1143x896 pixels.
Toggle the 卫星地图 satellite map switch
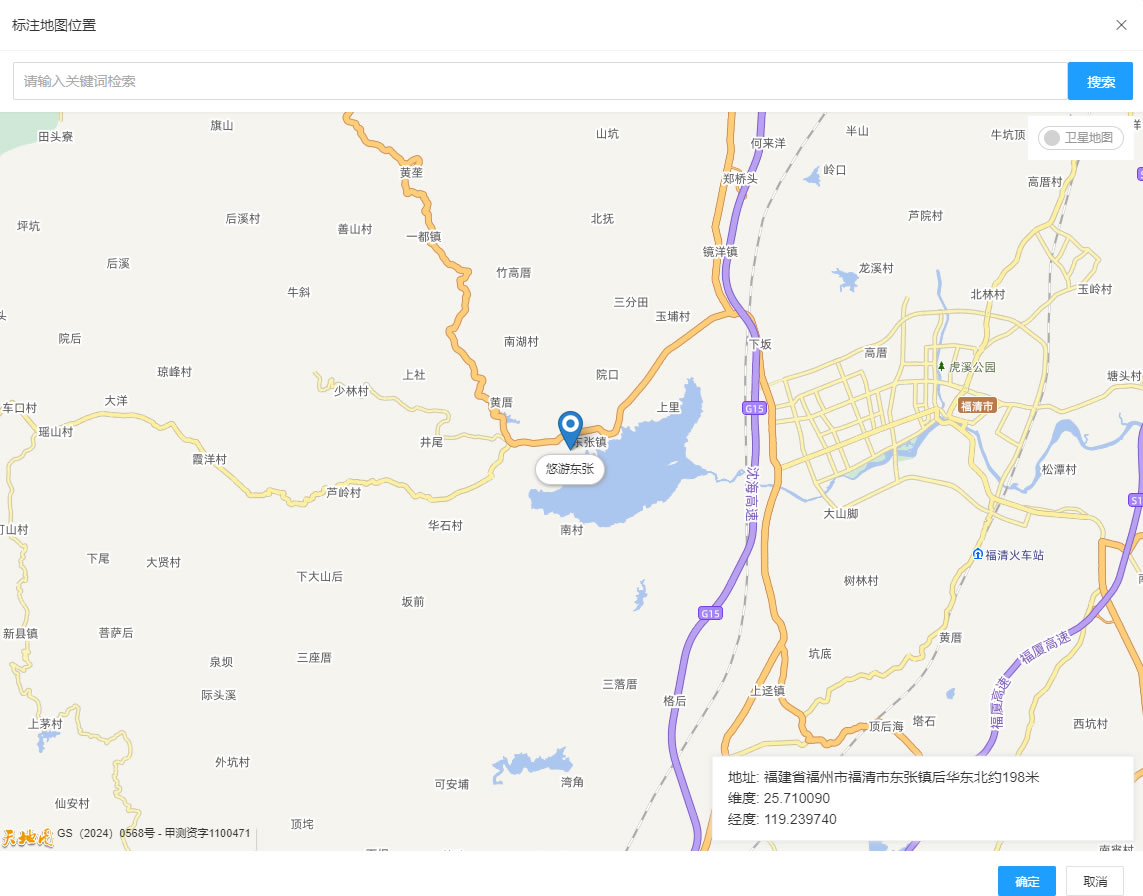click(1080, 138)
